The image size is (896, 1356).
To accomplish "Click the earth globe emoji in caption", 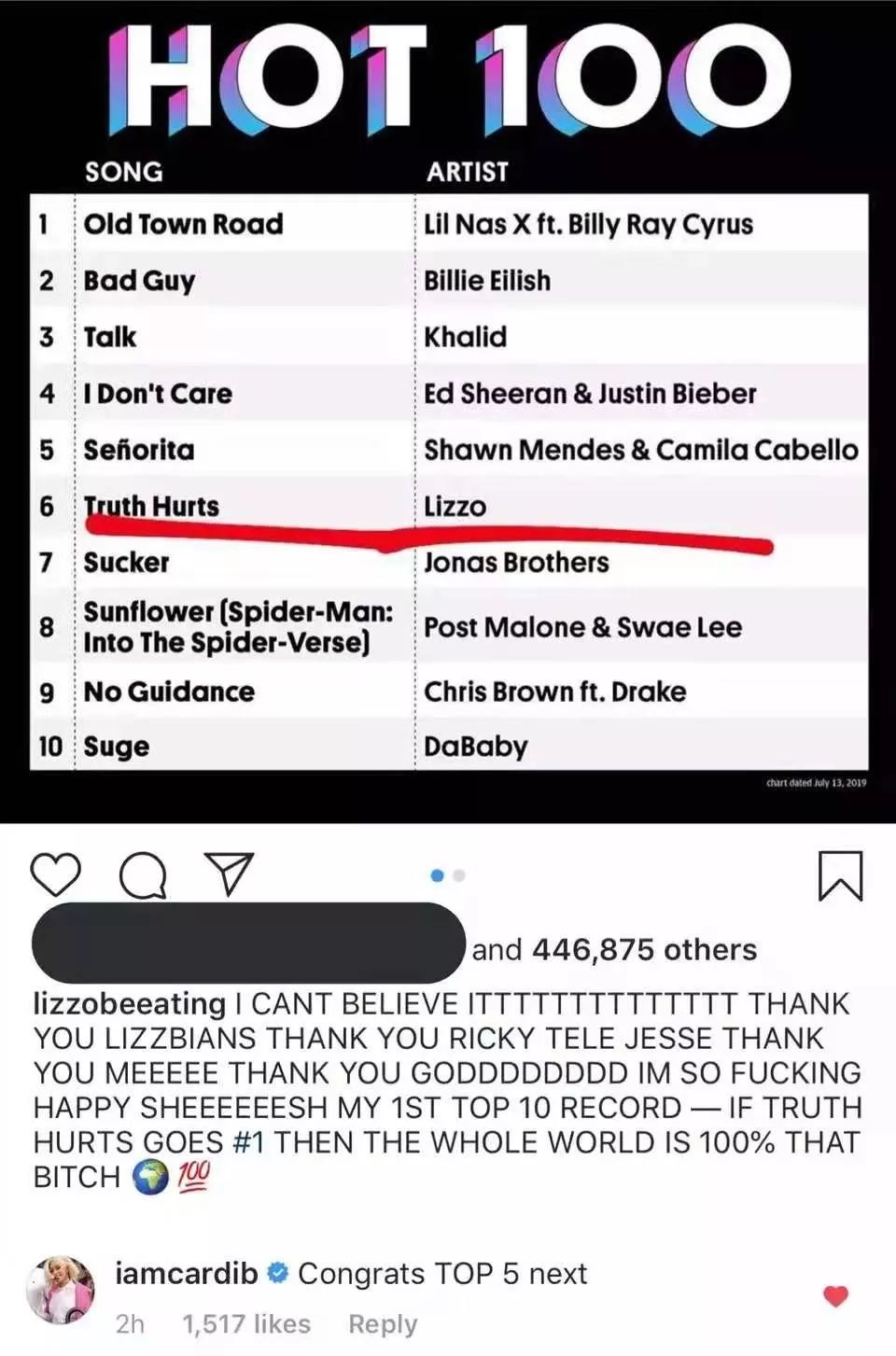I will [x=149, y=1177].
